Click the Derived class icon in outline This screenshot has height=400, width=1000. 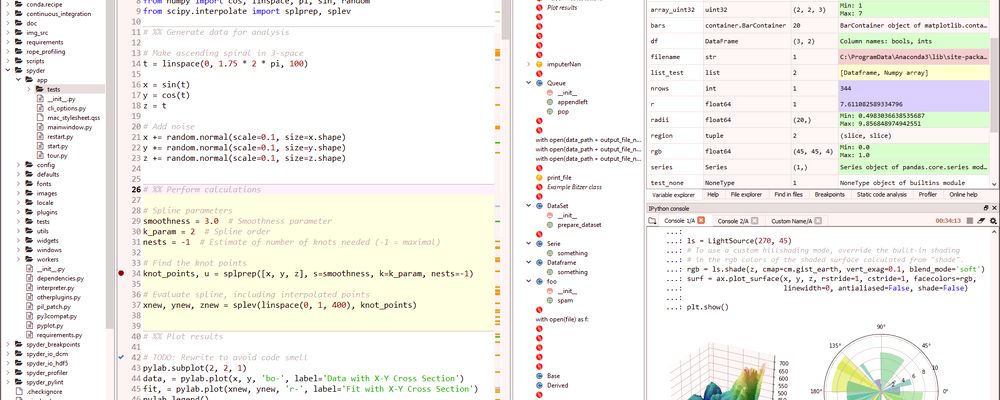click(540, 385)
